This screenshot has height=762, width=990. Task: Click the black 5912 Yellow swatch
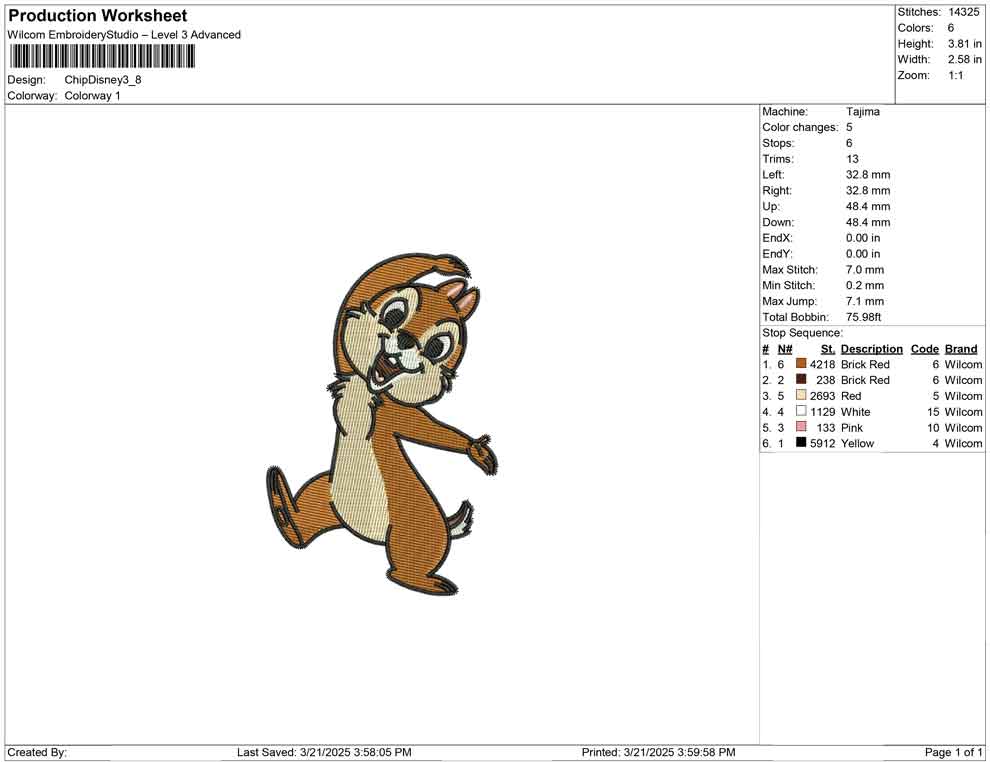pyautogui.click(x=801, y=443)
